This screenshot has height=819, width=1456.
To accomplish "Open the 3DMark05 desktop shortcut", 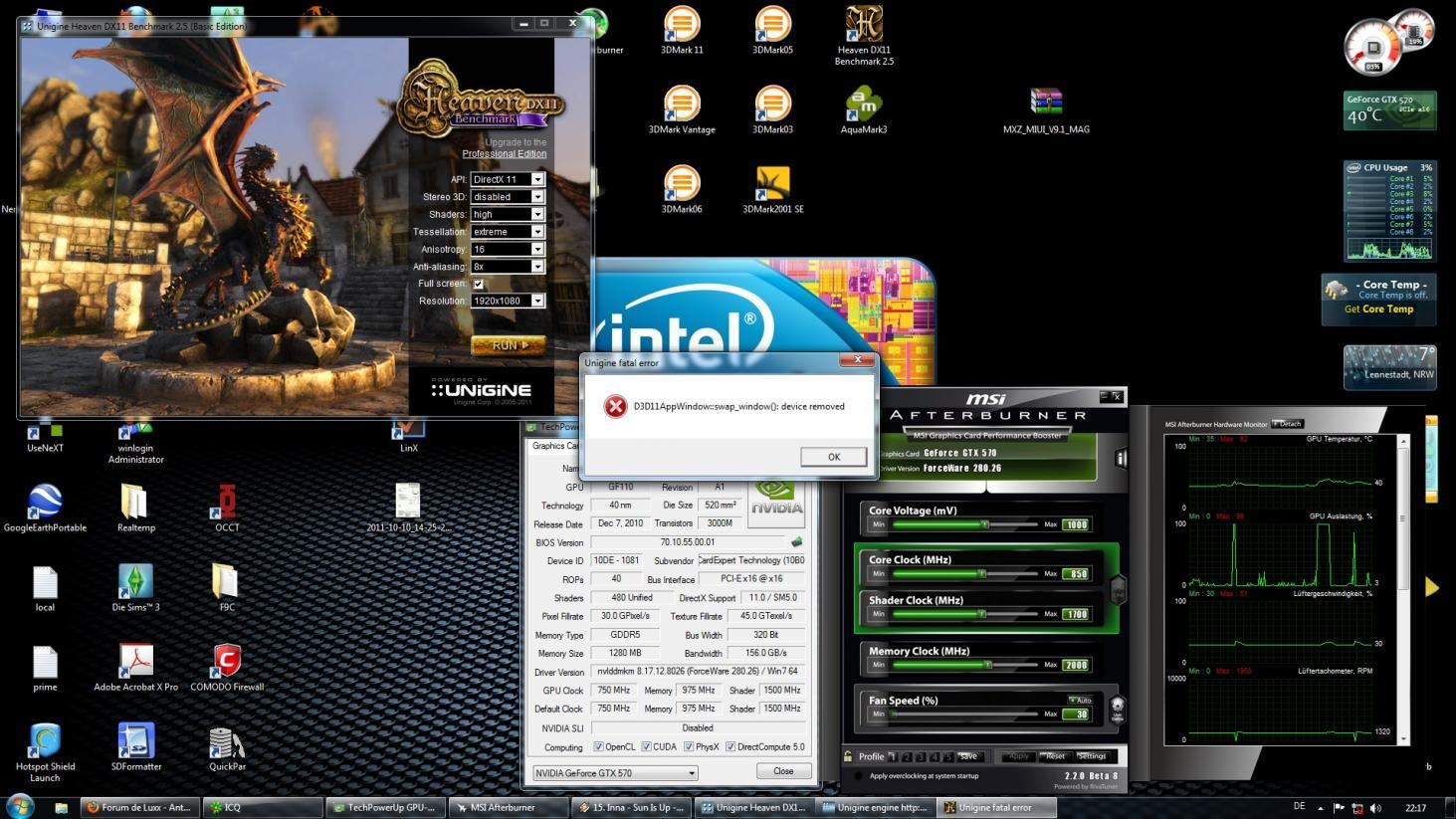I will pos(772,30).
